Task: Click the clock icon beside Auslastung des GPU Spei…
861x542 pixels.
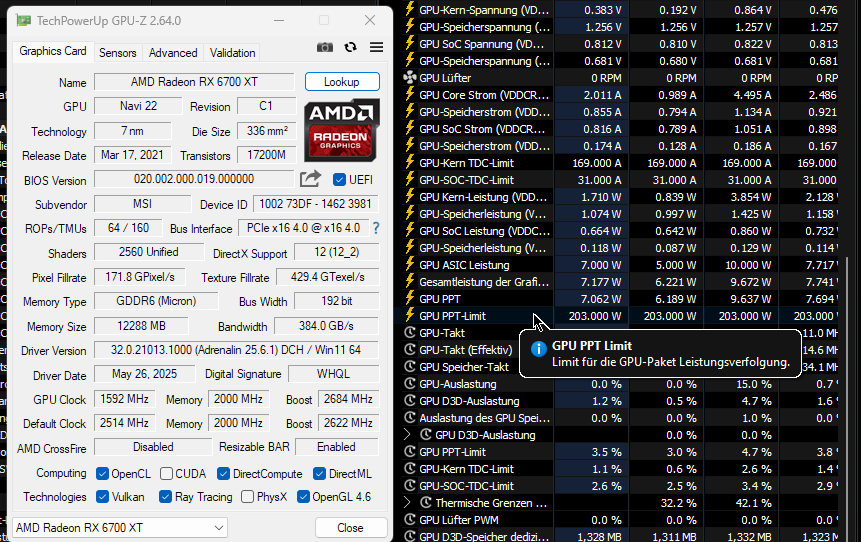Action: 410,417
